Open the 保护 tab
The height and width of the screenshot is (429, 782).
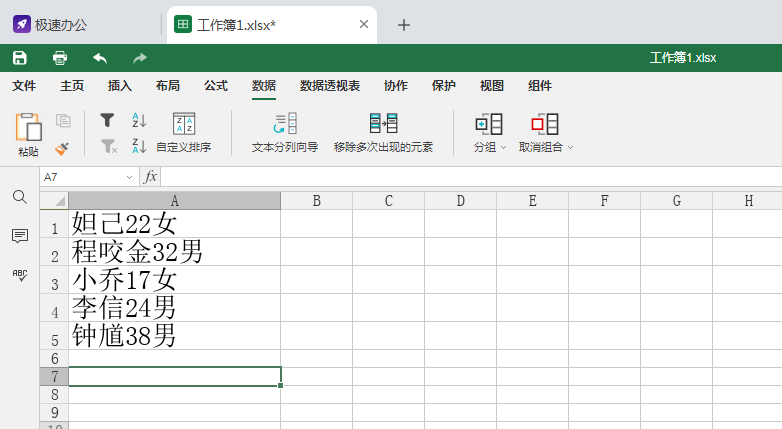(443, 86)
